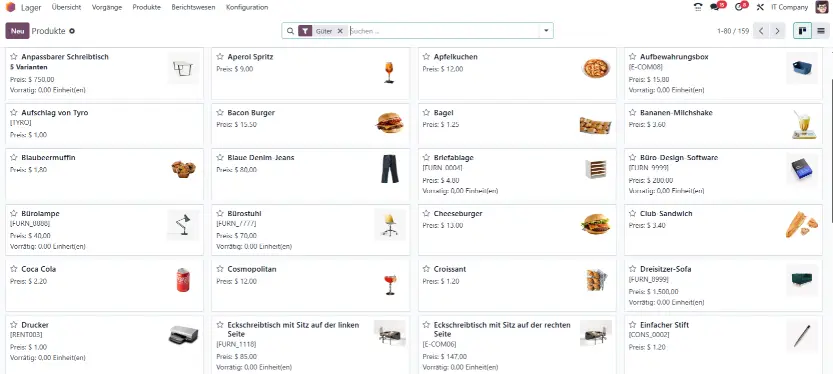This screenshot has width=833, height=374.
Task: Open the Vorgänge menu
Action: click(x=107, y=7)
